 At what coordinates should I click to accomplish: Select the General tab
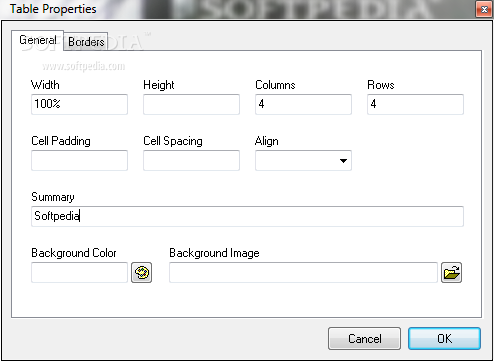point(37,40)
